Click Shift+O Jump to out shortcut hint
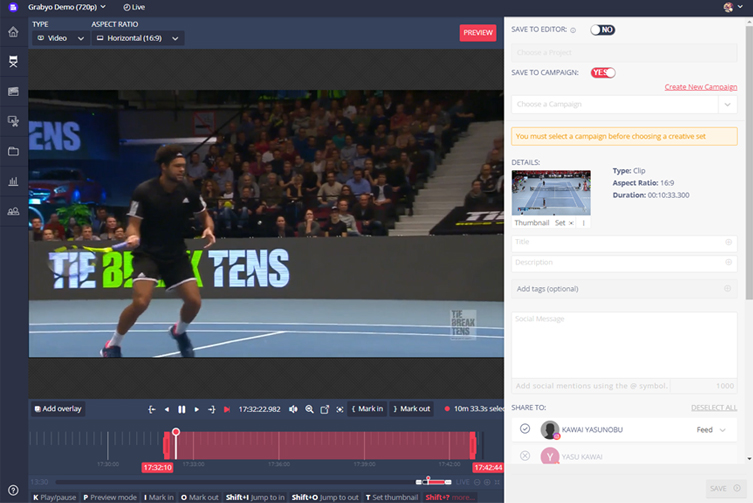Image resolution: width=753 pixels, height=503 pixels. pyautogui.click(x=325, y=497)
